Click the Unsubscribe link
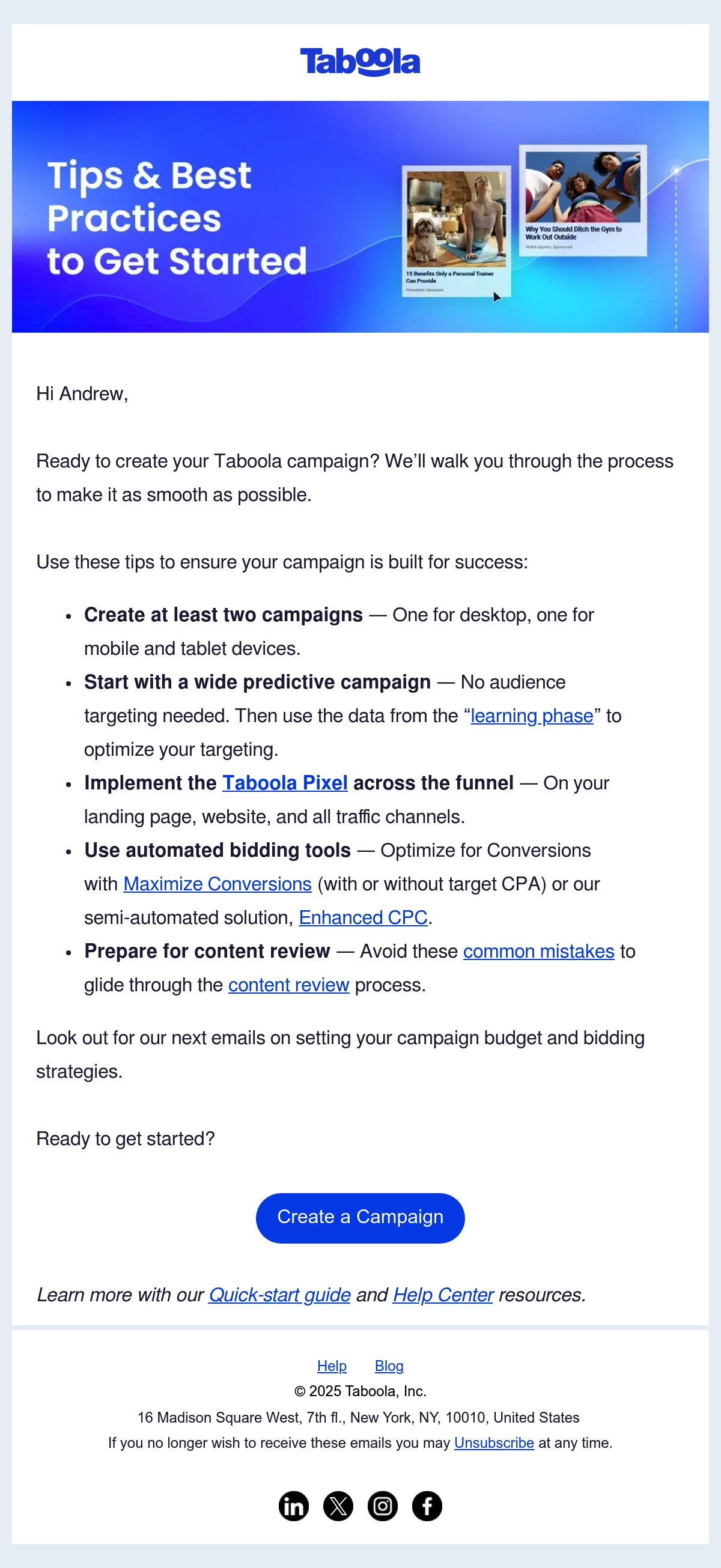 pyautogui.click(x=494, y=1442)
